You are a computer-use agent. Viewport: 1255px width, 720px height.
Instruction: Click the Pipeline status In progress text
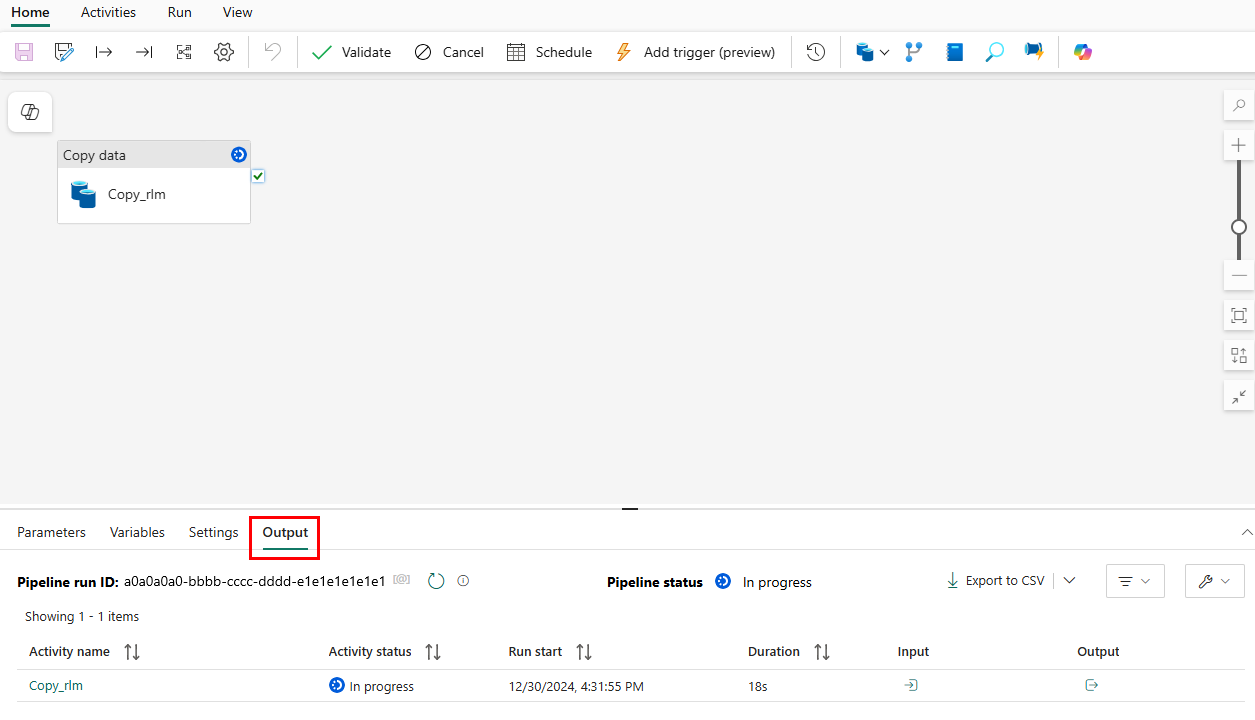point(777,582)
